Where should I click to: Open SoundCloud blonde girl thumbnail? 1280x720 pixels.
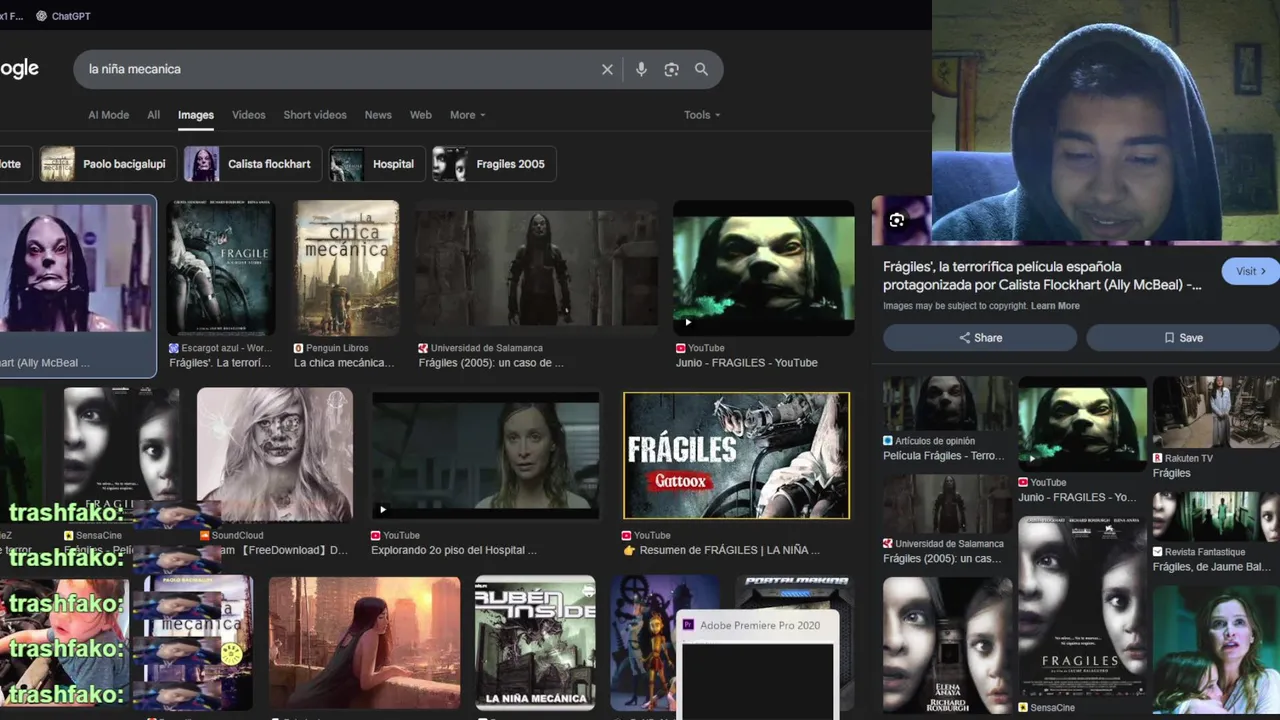[275, 455]
